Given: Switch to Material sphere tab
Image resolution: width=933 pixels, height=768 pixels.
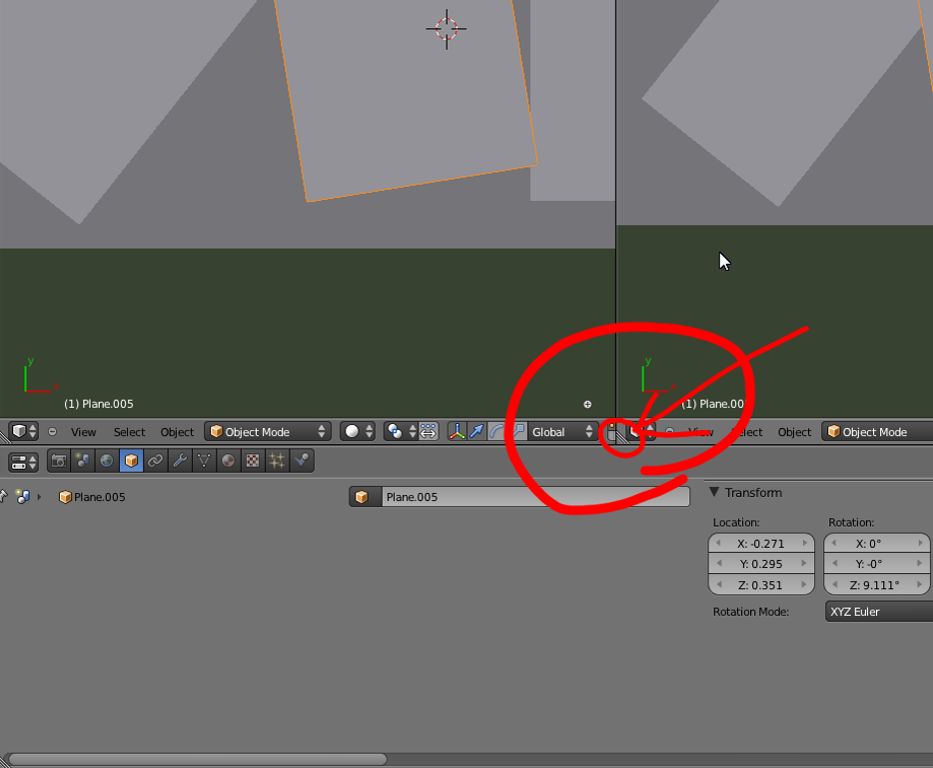Looking at the screenshot, I should click(228, 461).
